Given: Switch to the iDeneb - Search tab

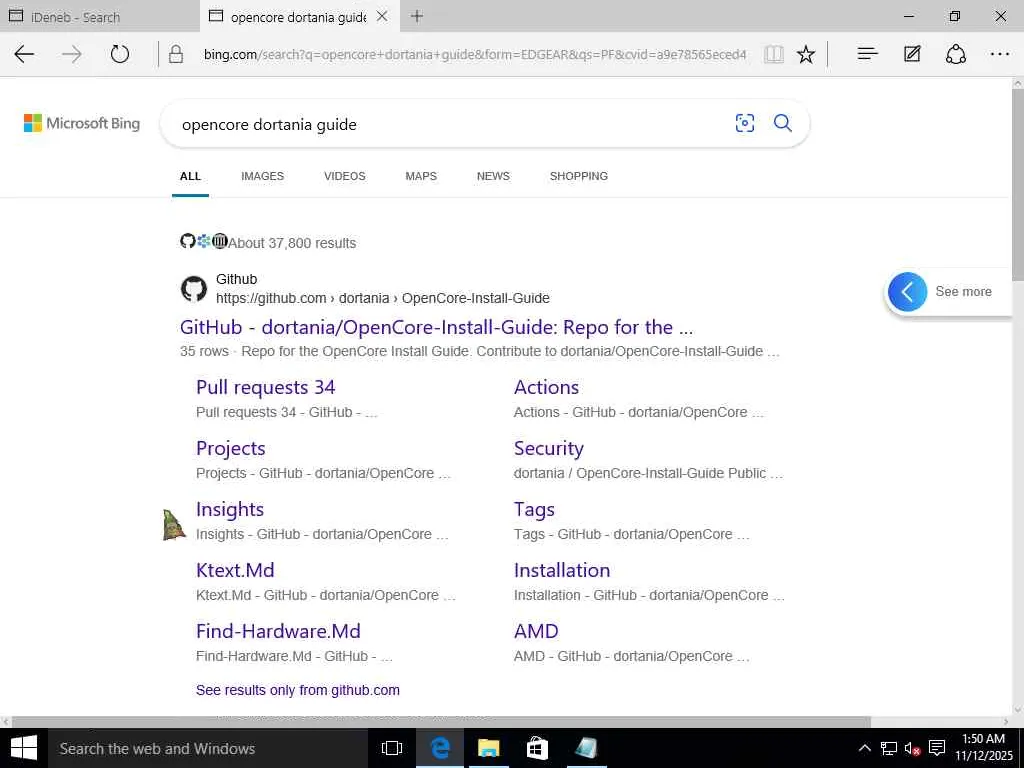Looking at the screenshot, I should (99, 17).
